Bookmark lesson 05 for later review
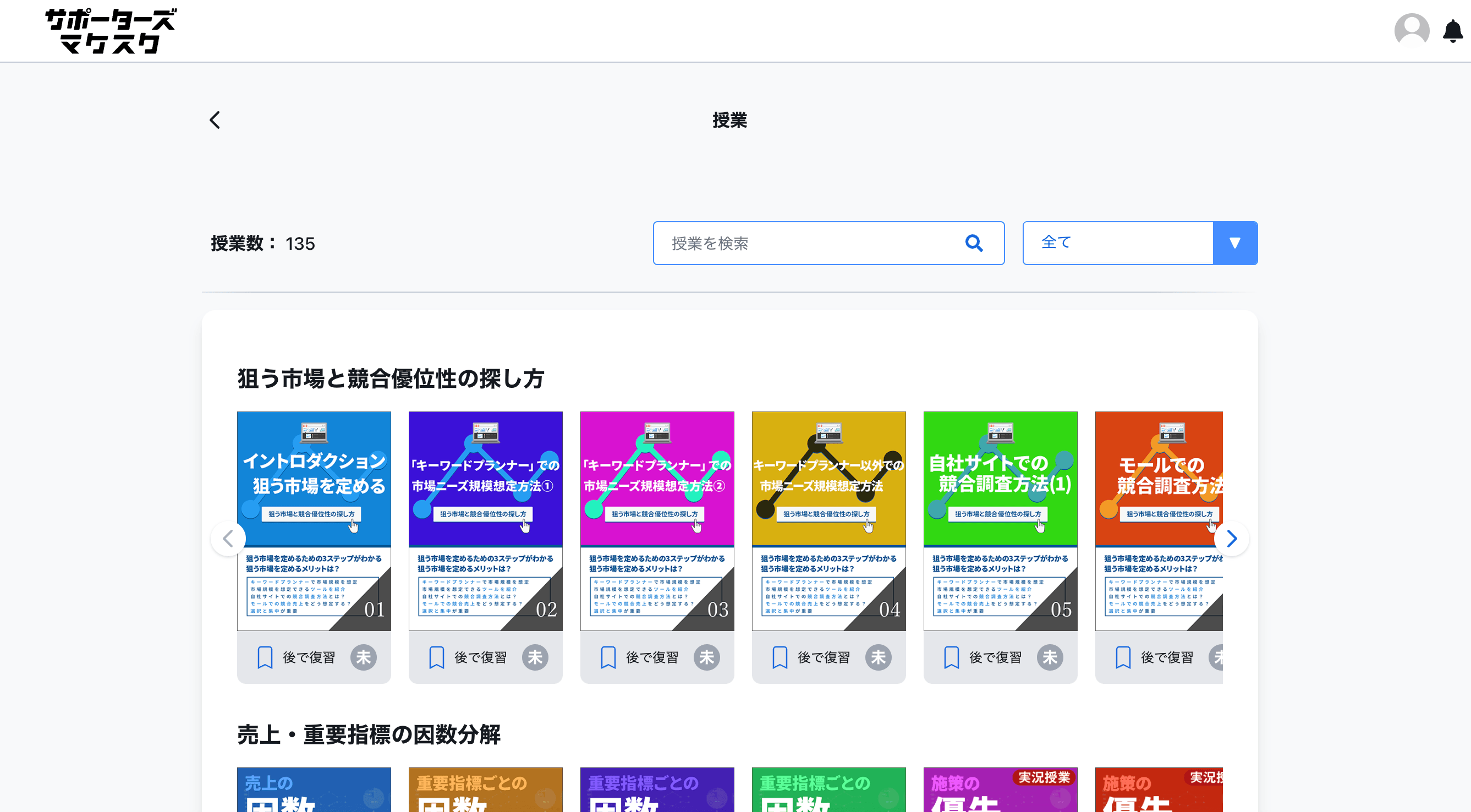The image size is (1471, 812). (951, 657)
